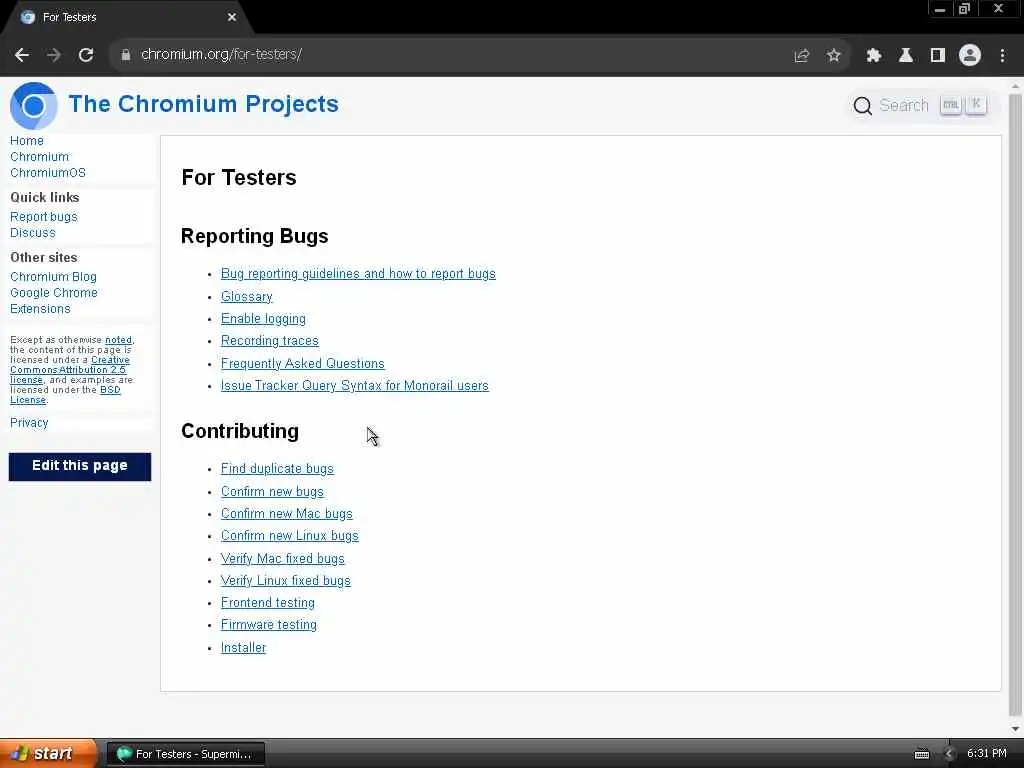This screenshot has height=768, width=1024.
Task: Open the Glossary link
Action: [x=246, y=296]
